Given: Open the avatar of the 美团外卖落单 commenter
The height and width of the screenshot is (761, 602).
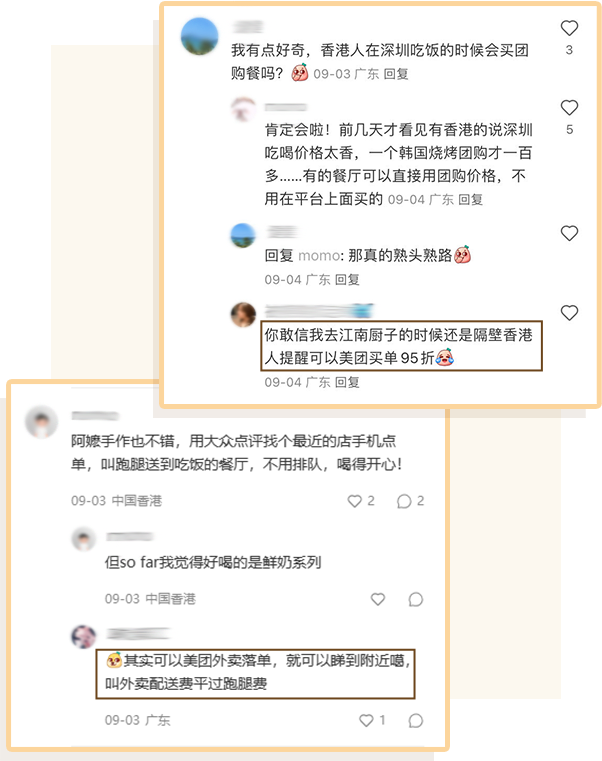Looking at the screenshot, I should point(84,637).
